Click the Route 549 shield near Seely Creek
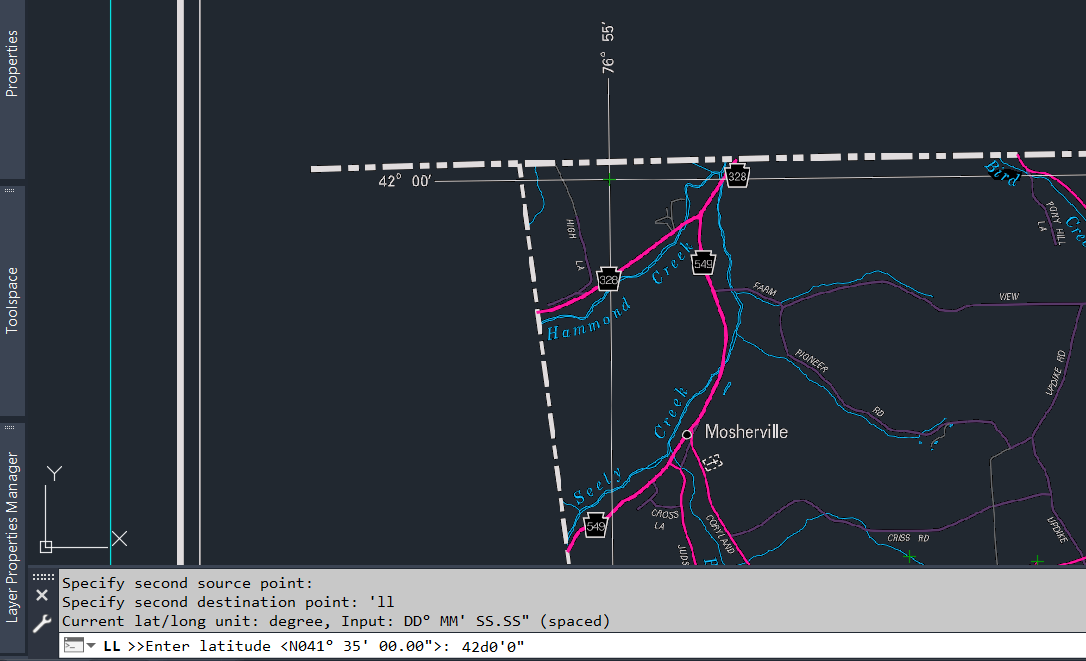This screenshot has height=661, width=1086. [595, 524]
